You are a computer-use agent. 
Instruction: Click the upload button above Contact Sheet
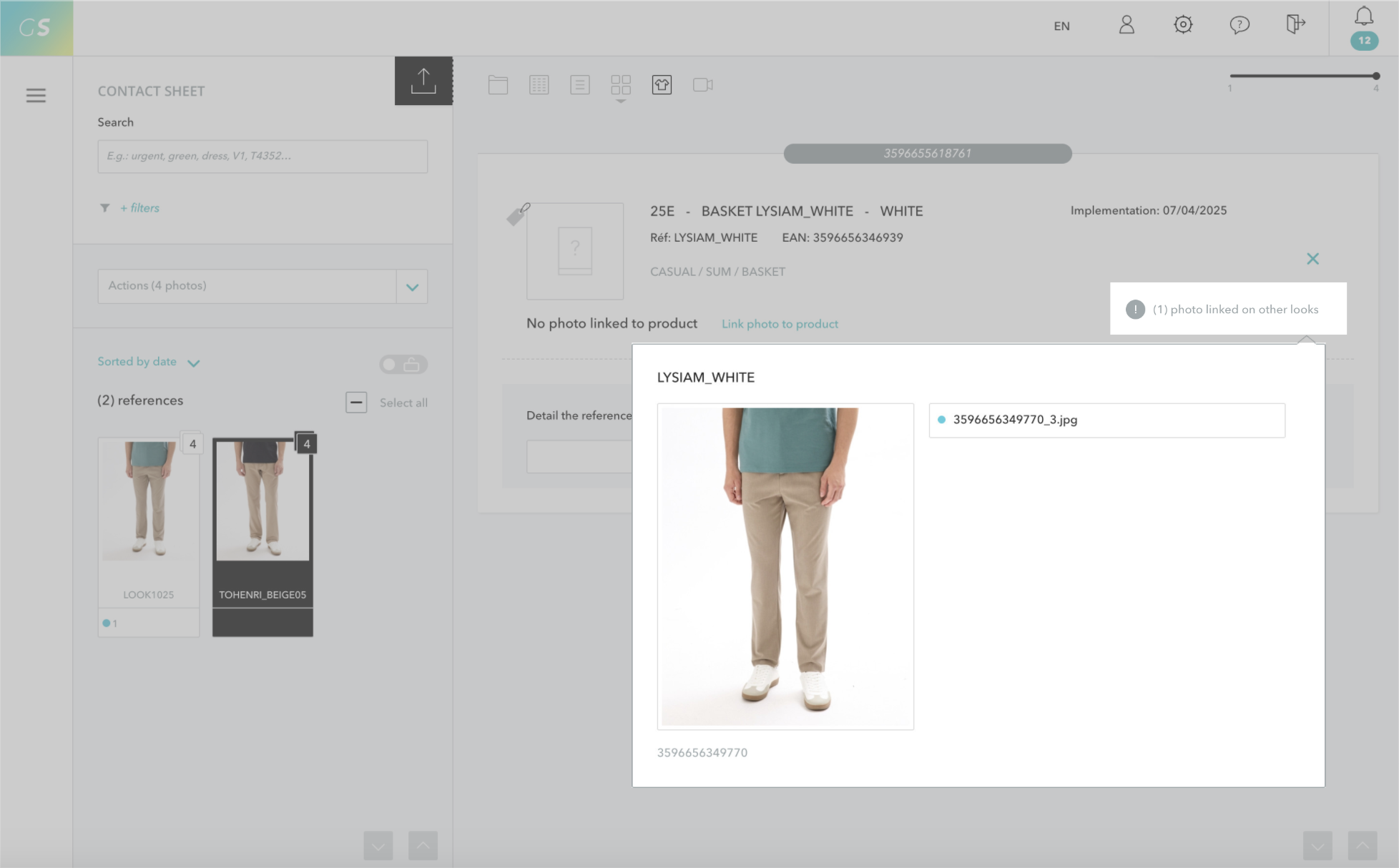[x=423, y=81]
